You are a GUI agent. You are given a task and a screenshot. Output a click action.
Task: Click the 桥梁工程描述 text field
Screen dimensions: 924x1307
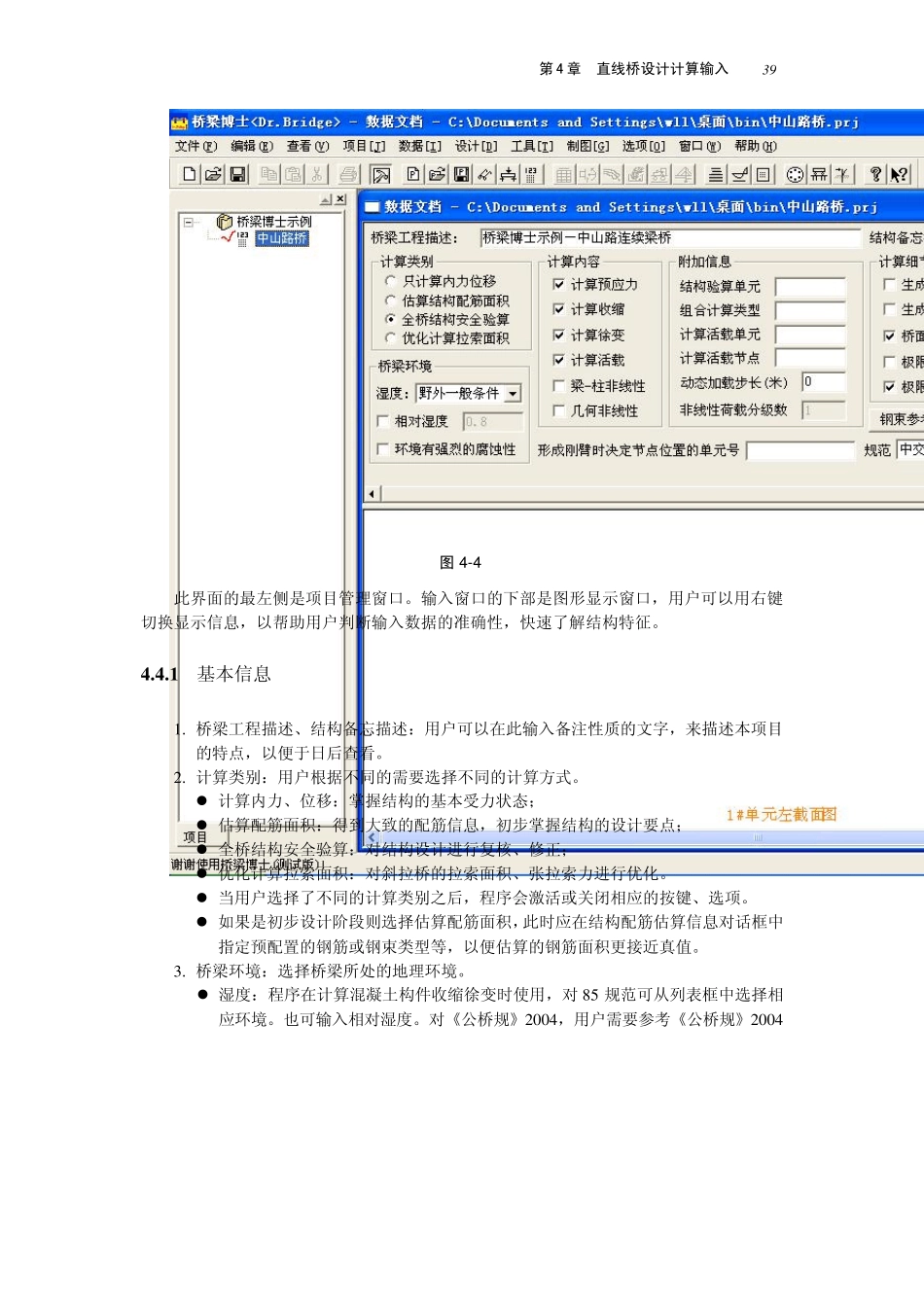(670, 237)
